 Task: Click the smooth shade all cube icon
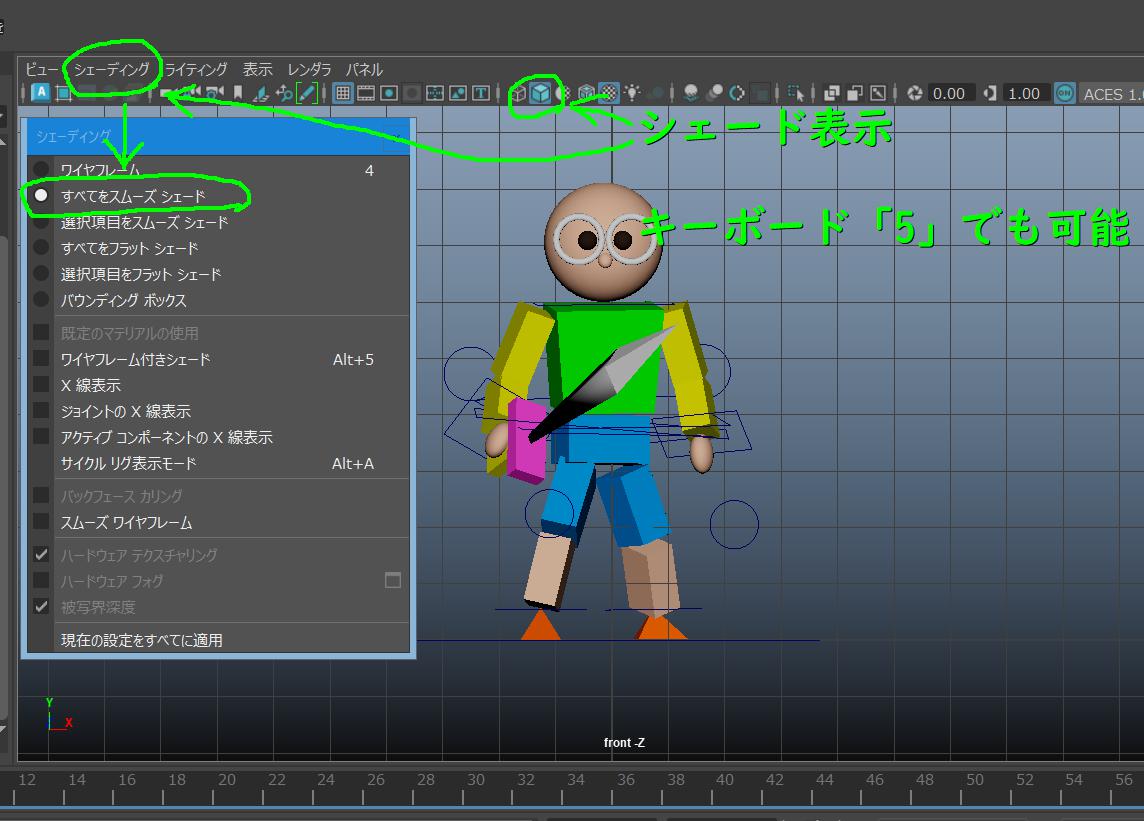tap(541, 93)
